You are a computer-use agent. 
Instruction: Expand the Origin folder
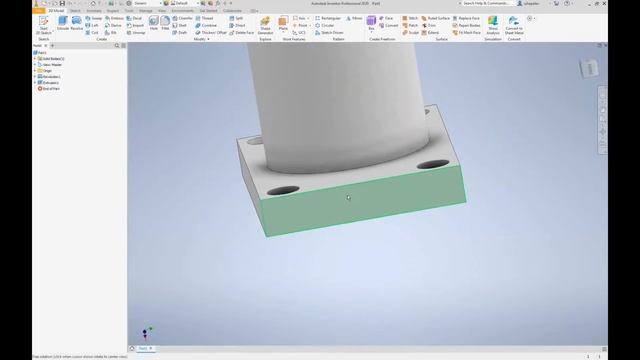[35, 71]
